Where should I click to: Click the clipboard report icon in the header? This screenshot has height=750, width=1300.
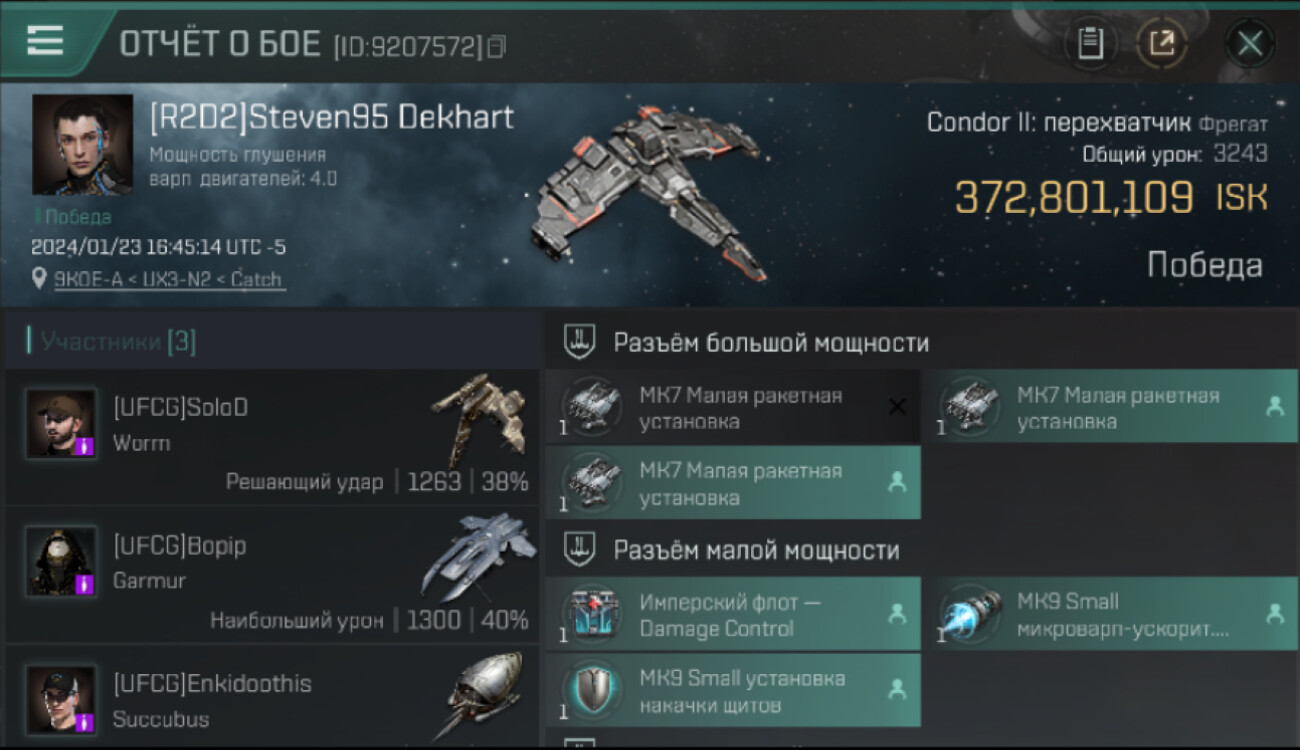click(1090, 43)
